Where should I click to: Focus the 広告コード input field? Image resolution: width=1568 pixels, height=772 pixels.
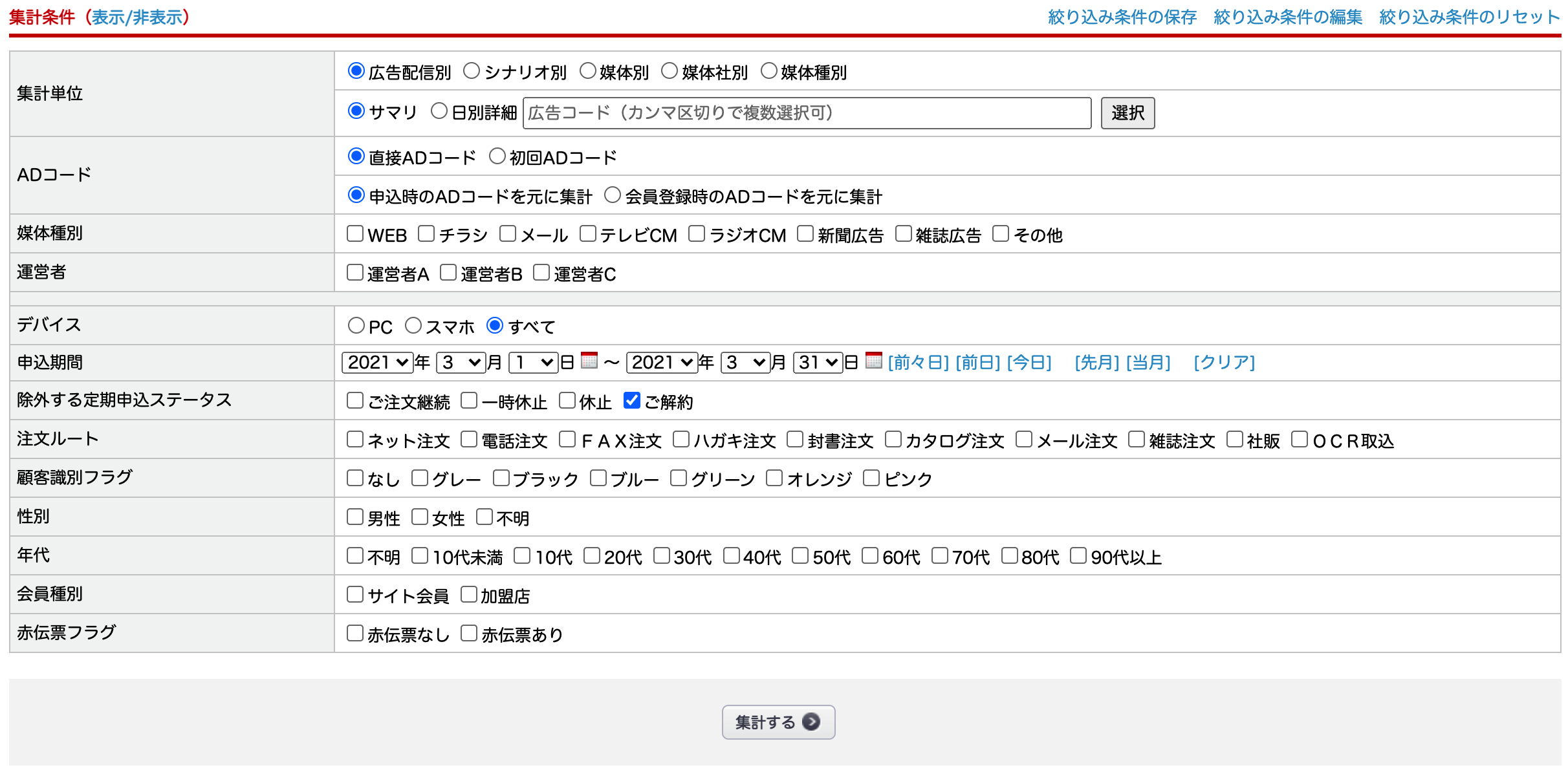(807, 113)
